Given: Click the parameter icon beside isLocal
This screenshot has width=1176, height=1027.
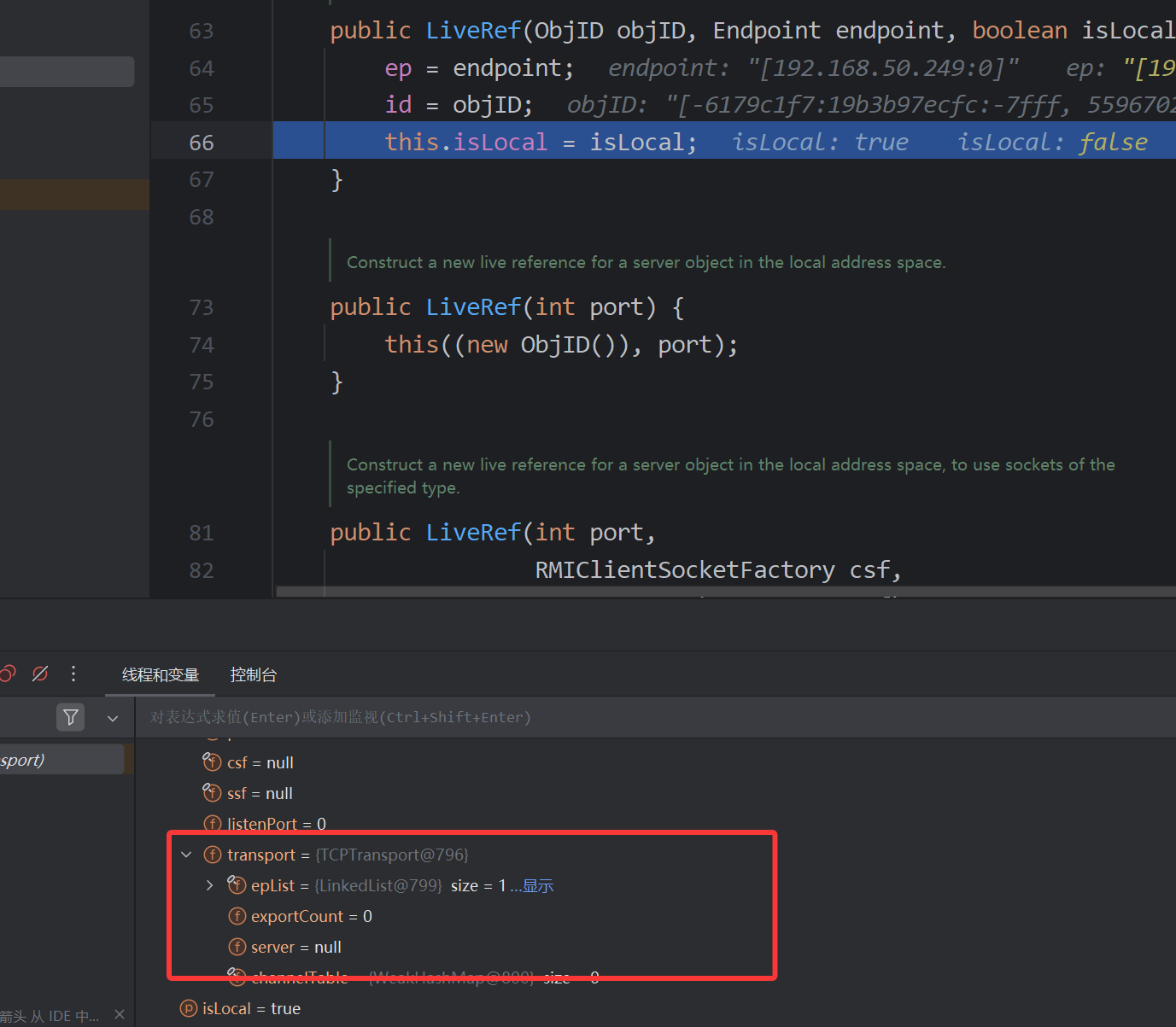Looking at the screenshot, I should 189,1008.
